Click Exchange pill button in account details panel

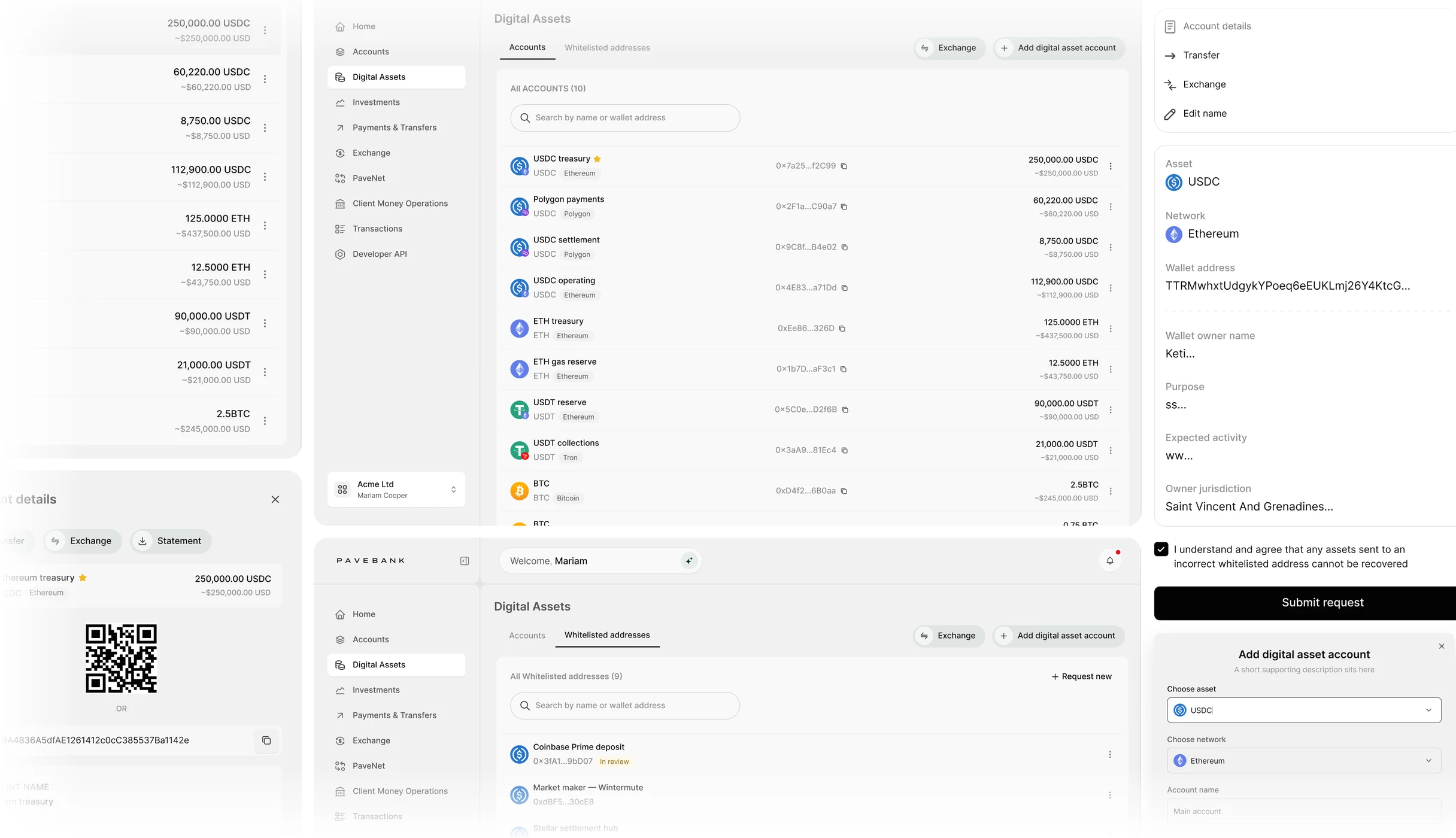(83, 541)
